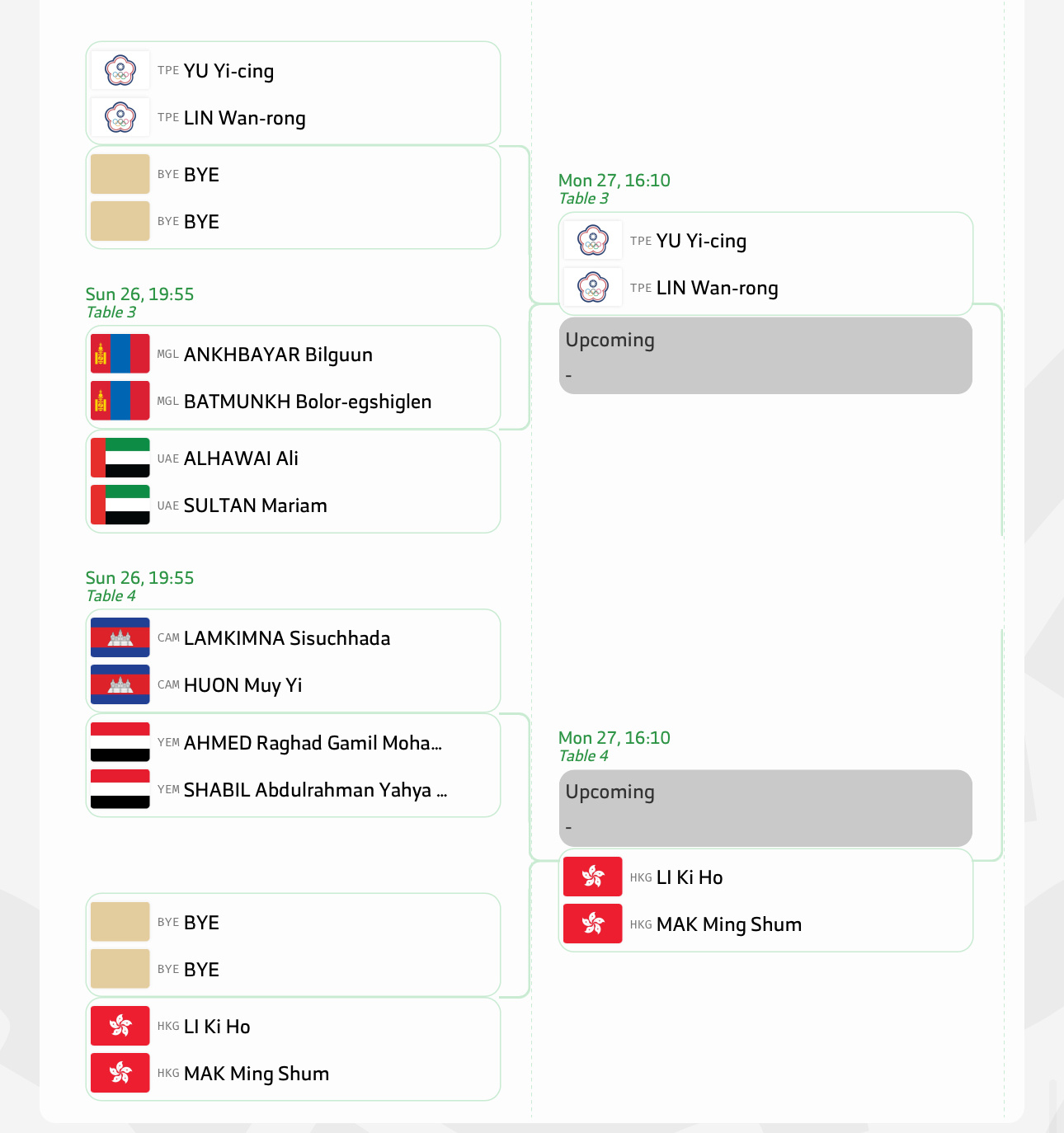Click Mongolia flag next to BATMUNKH Bolor-egshiglen

[120, 401]
